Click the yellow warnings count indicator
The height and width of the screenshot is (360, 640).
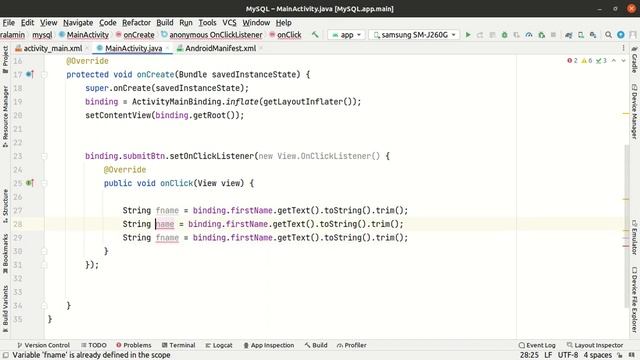[x=587, y=60]
